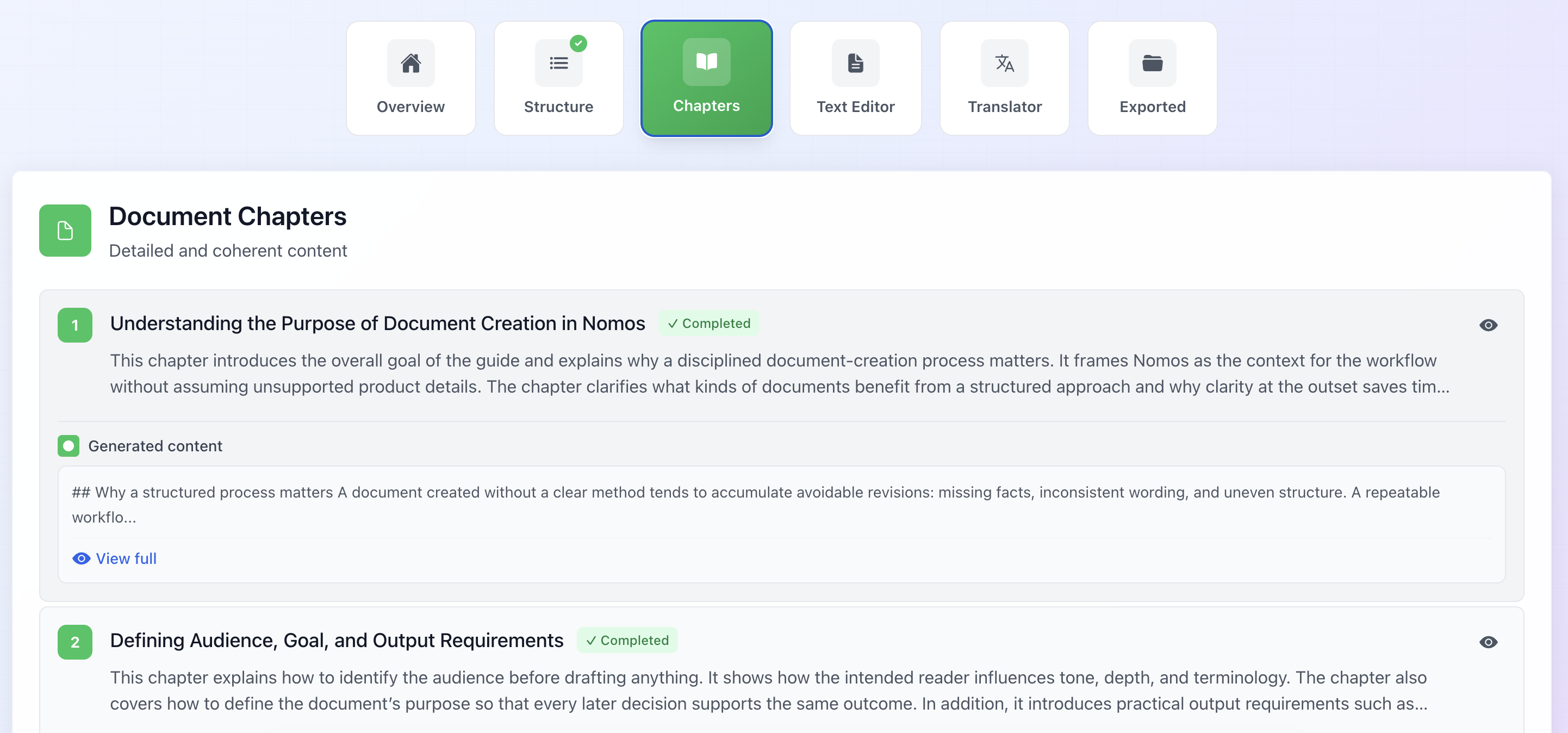Image resolution: width=1568 pixels, height=733 pixels.
Task: Click the folder icon in Exported
Action: [x=1153, y=63]
